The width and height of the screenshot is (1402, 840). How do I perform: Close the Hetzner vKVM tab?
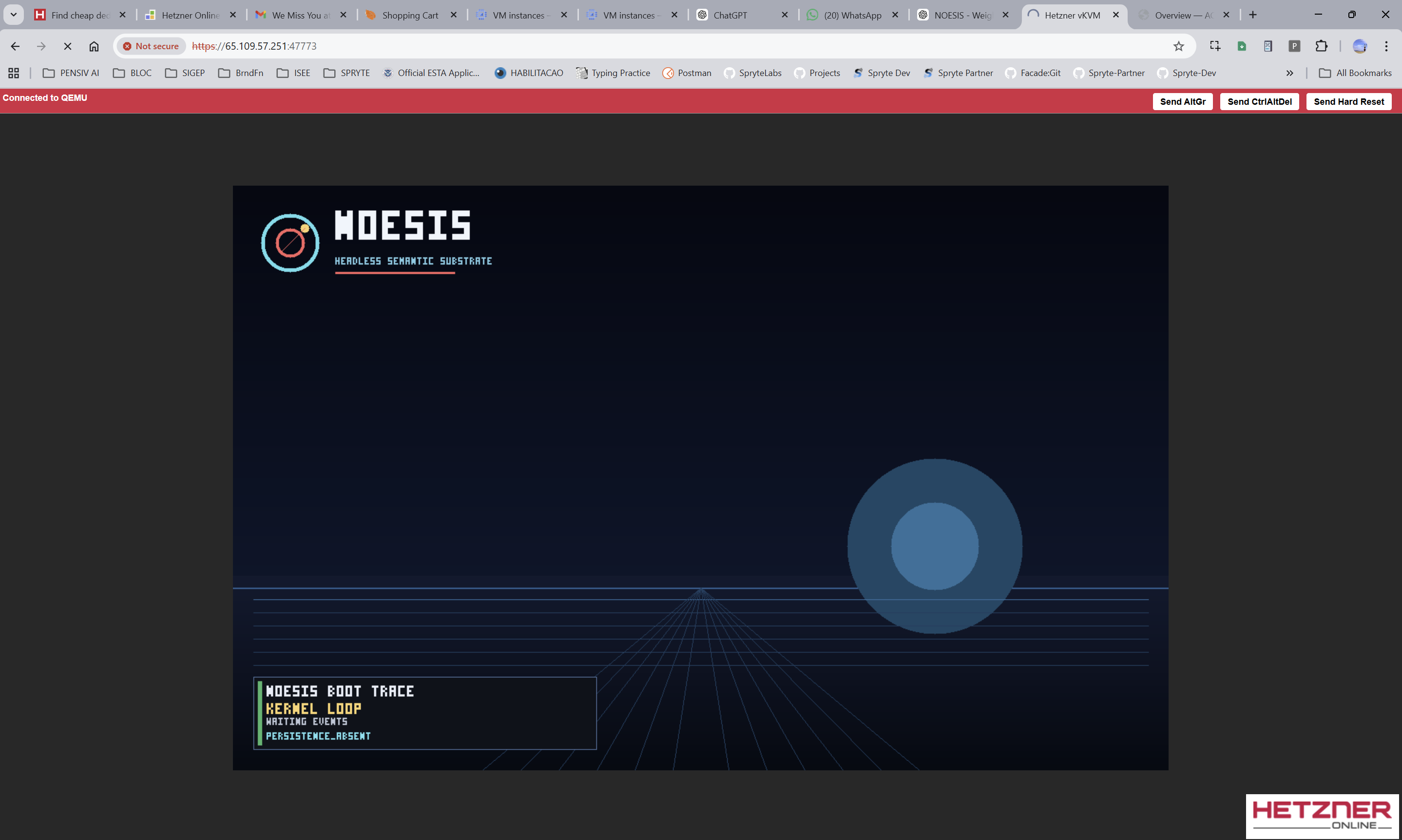[x=1115, y=15]
